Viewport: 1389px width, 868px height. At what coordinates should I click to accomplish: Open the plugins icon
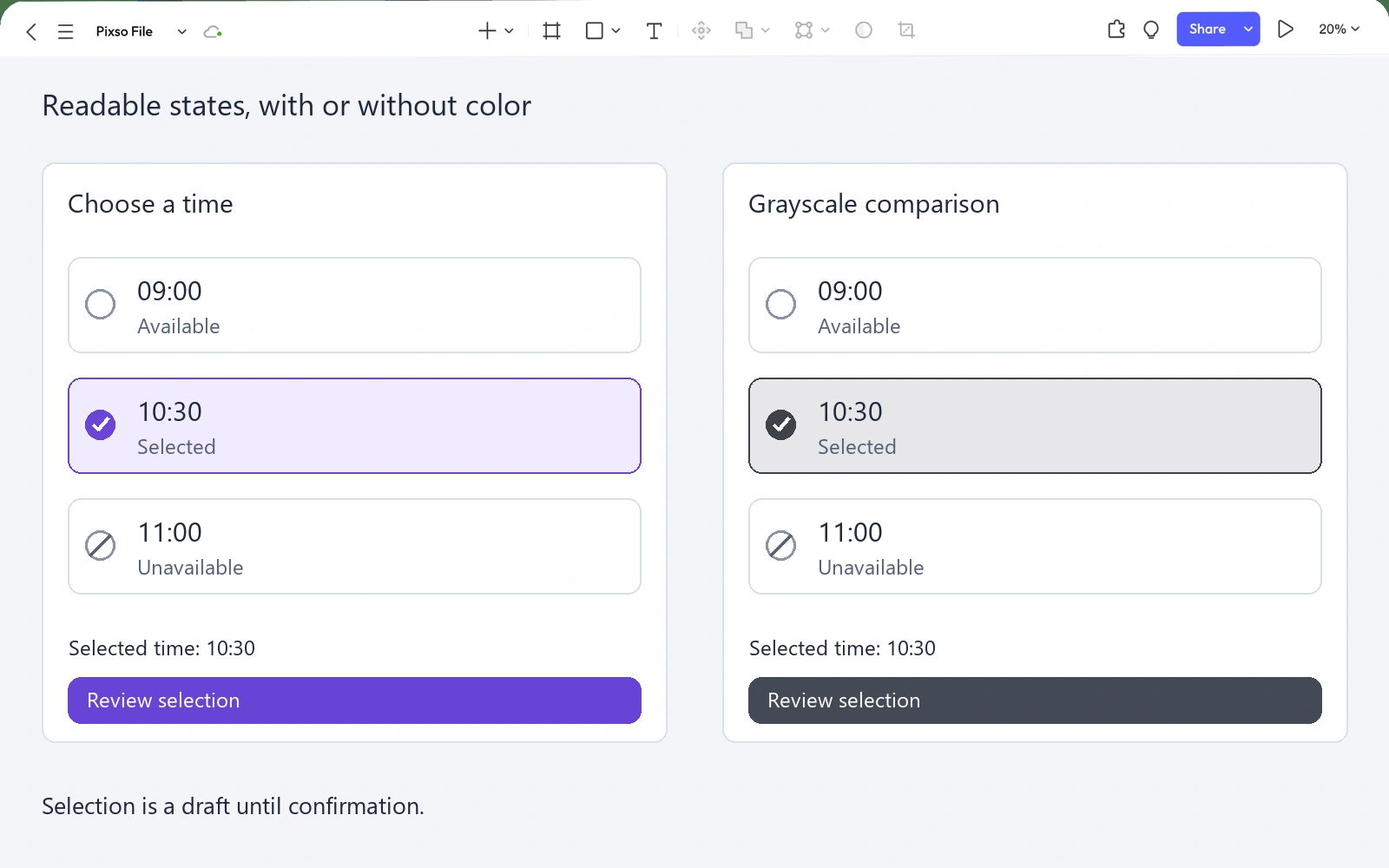[1116, 30]
